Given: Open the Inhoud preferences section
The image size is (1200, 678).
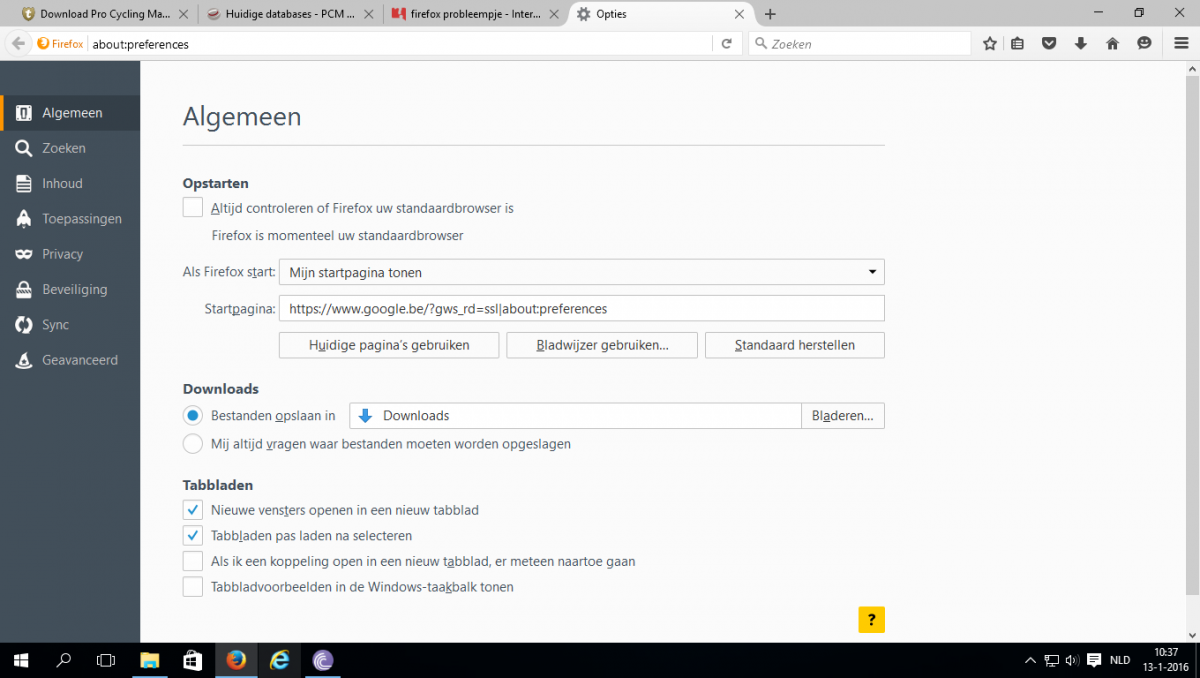Looking at the screenshot, I should click(70, 183).
